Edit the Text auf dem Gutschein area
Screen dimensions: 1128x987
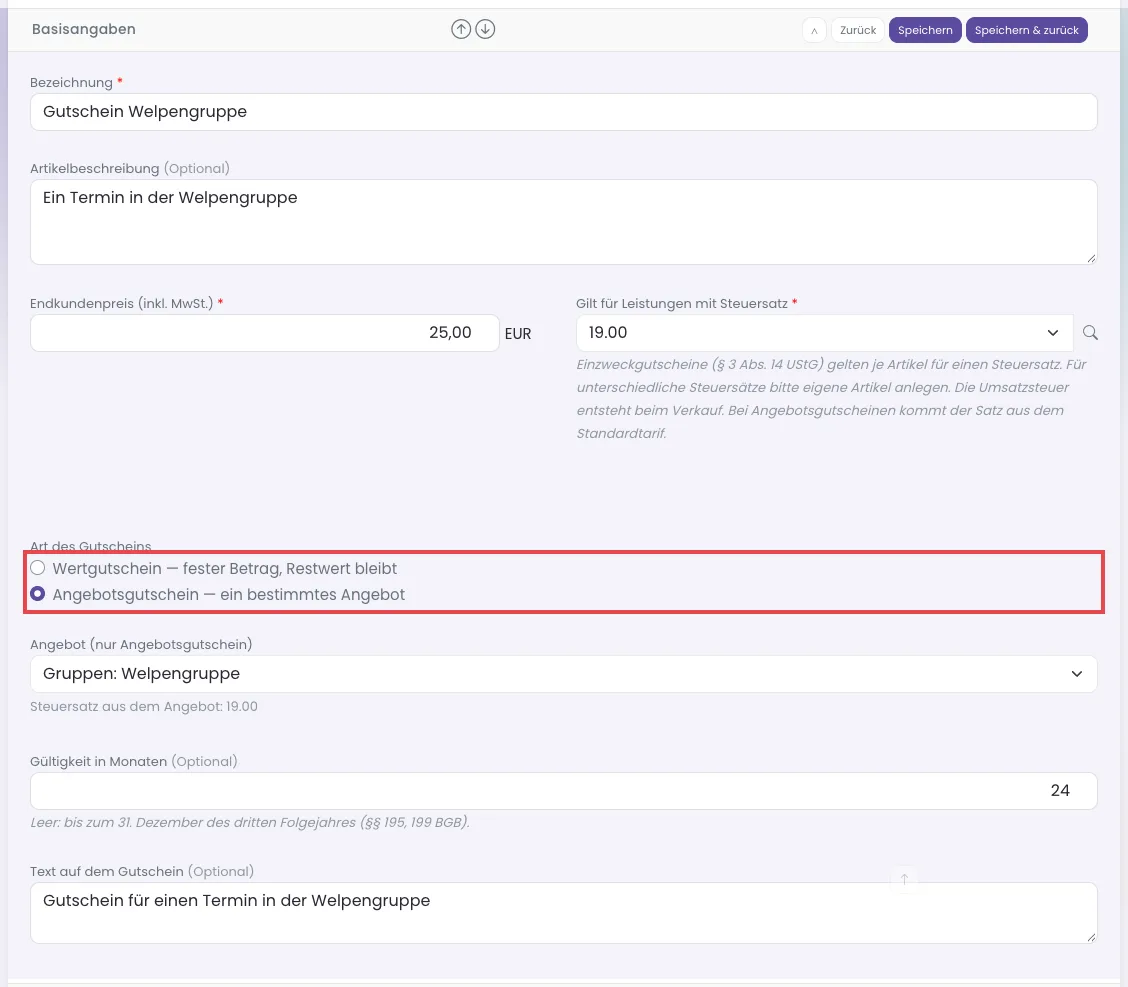pos(563,913)
